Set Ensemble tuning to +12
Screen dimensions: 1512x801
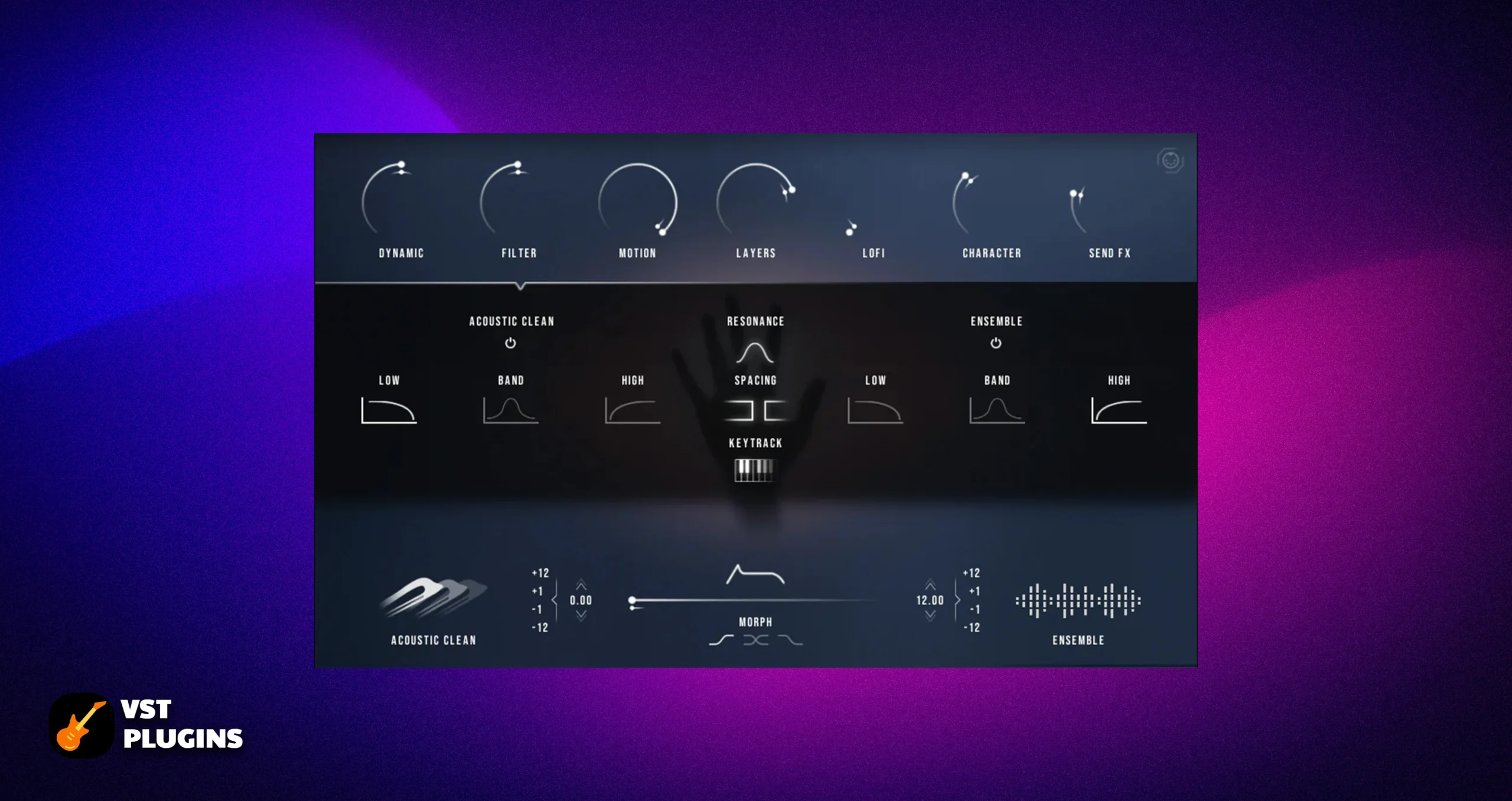pyautogui.click(x=972, y=573)
